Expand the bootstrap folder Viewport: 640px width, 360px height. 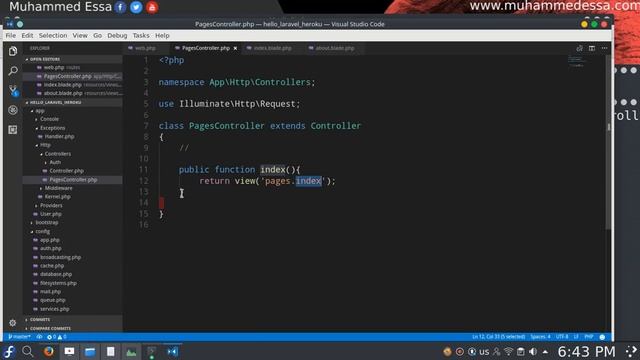(47, 222)
